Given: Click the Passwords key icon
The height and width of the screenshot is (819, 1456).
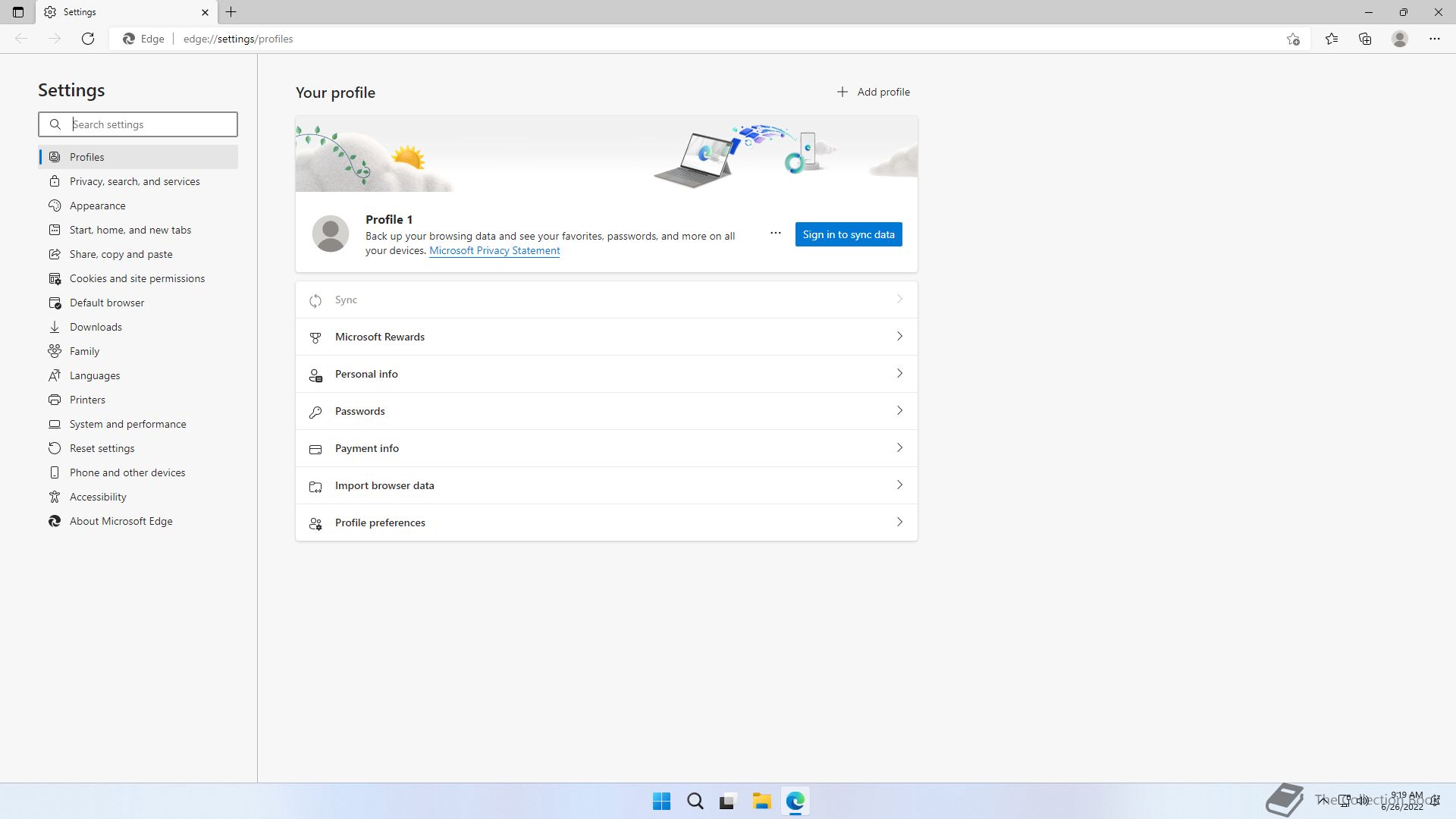Looking at the screenshot, I should pyautogui.click(x=315, y=412).
